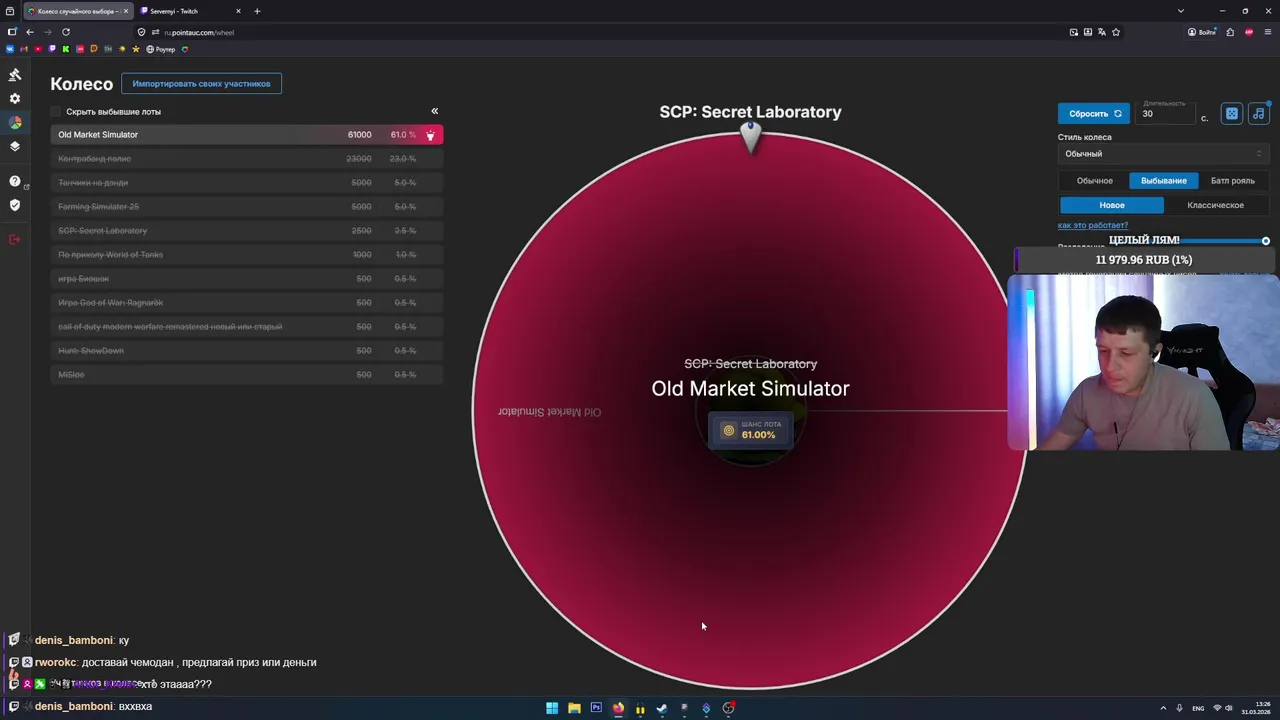Open the layers icon in the sidebar
The width and height of the screenshot is (1280, 720).
(15, 146)
